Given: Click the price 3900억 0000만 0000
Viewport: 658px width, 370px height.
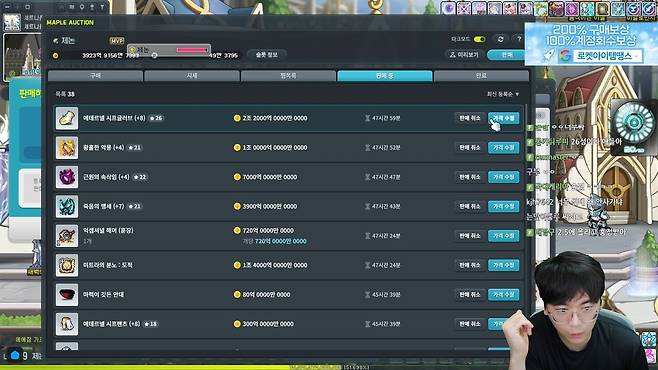Looking at the screenshot, I should click(x=270, y=206).
